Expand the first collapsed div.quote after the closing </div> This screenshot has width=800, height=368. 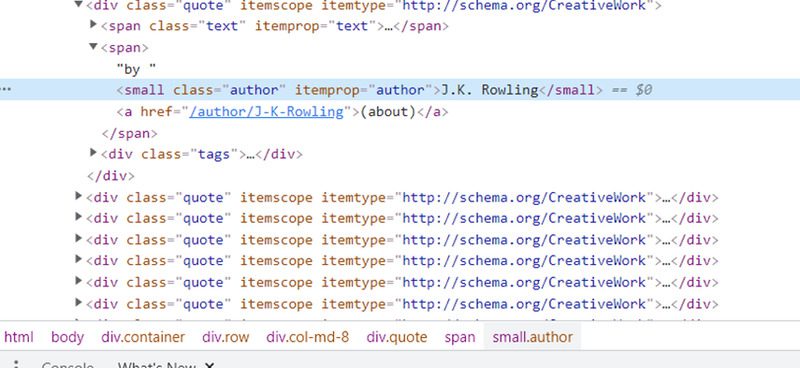79,195
